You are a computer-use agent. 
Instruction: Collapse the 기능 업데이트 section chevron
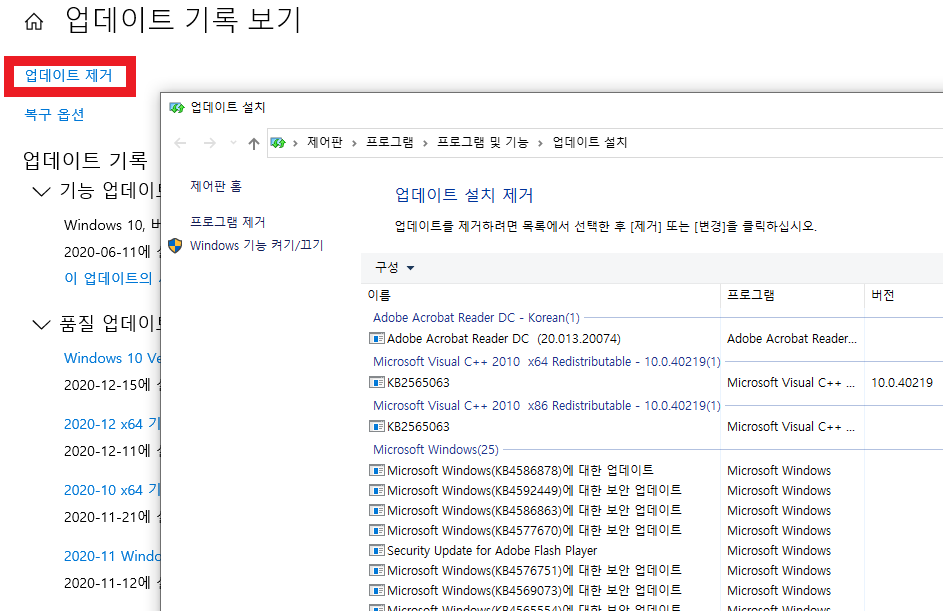click(41, 192)
